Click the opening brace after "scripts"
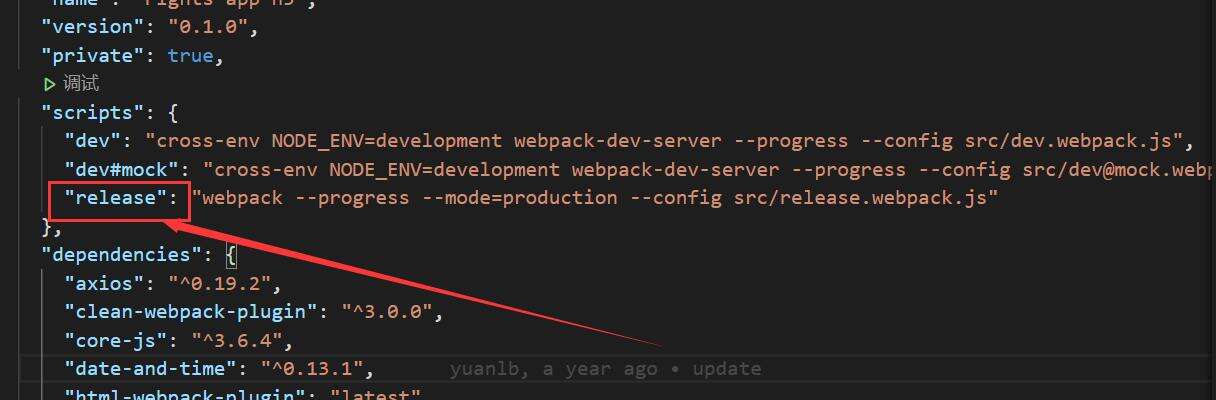The height and width of the screenshot is (400, 1216). click(x=173, y=112)
